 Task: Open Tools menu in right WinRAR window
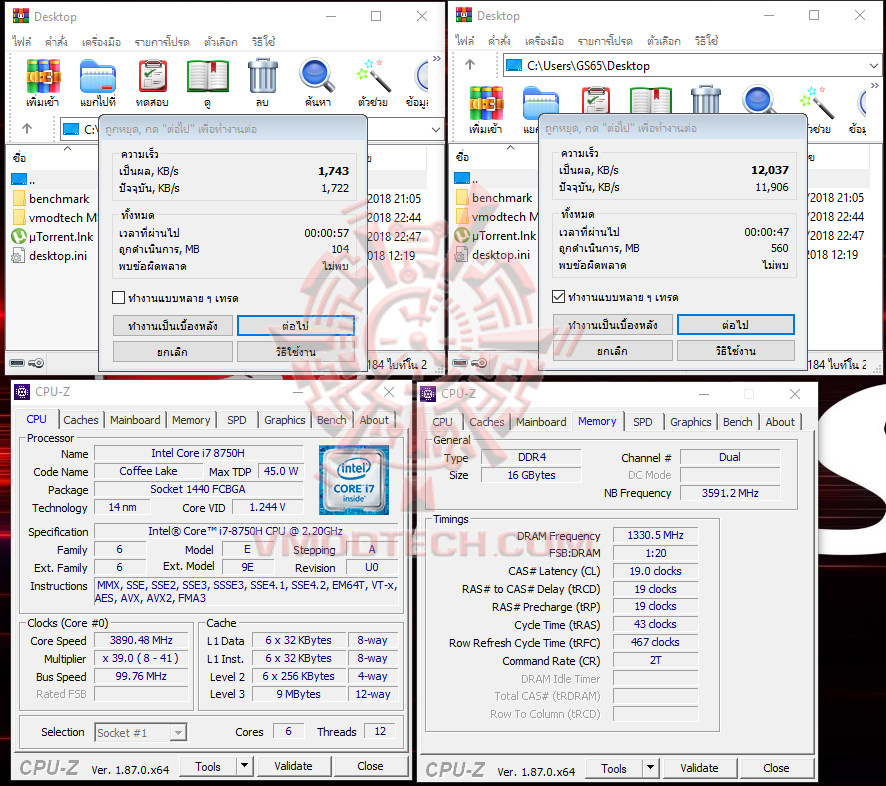pyautogui.click(x=544, y=41)
